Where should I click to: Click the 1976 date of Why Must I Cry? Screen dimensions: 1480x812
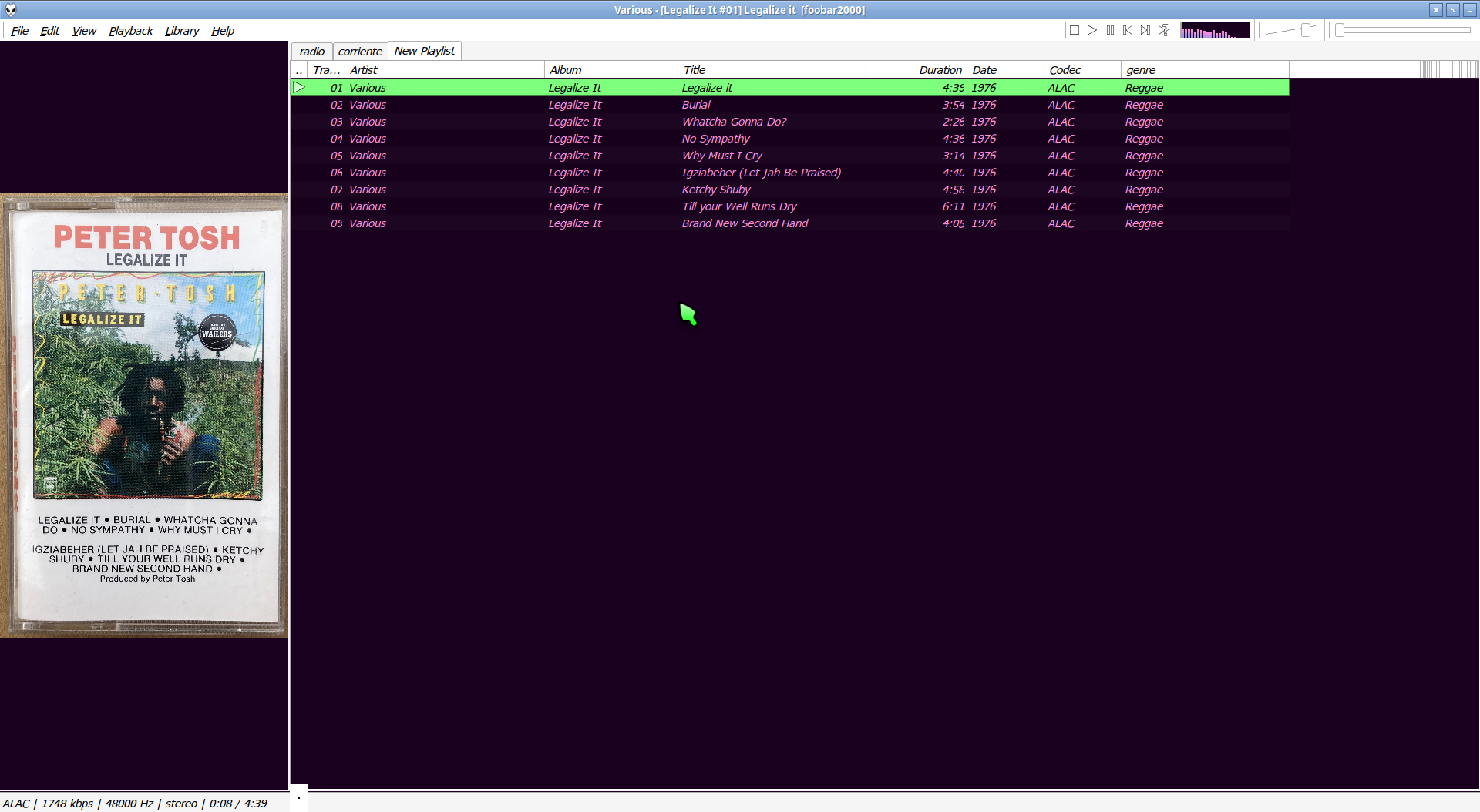(984, 156)
